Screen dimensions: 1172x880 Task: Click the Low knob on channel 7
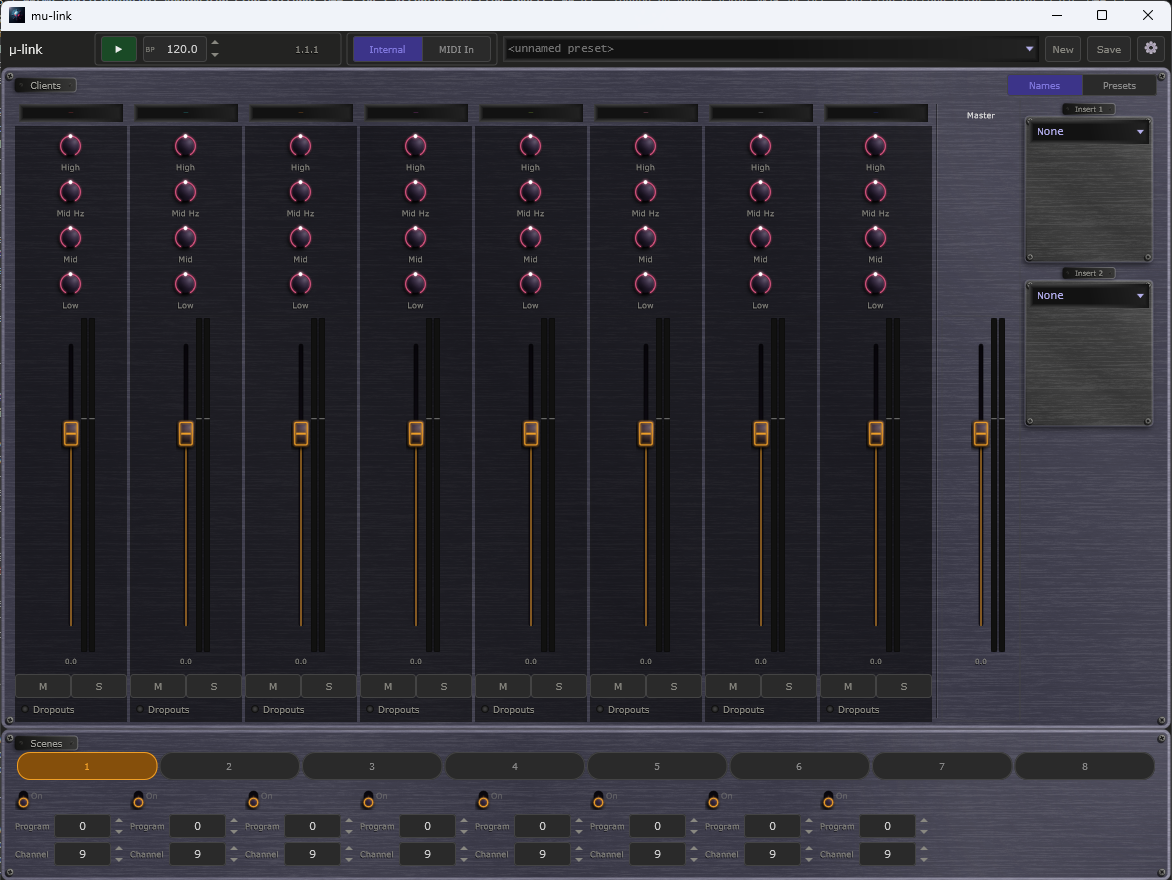coord(761,283)
